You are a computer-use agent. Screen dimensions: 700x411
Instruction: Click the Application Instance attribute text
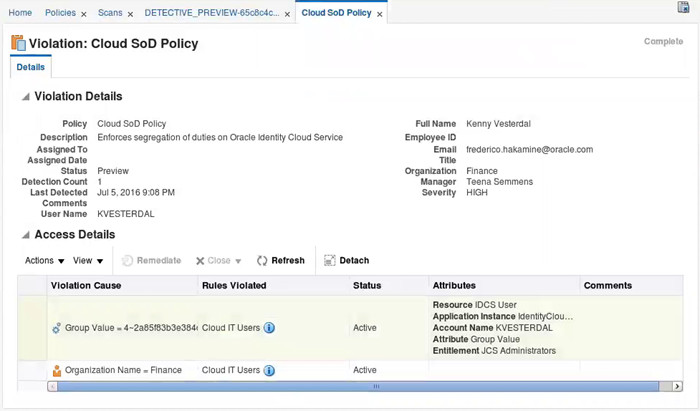[x=503, y=316]
